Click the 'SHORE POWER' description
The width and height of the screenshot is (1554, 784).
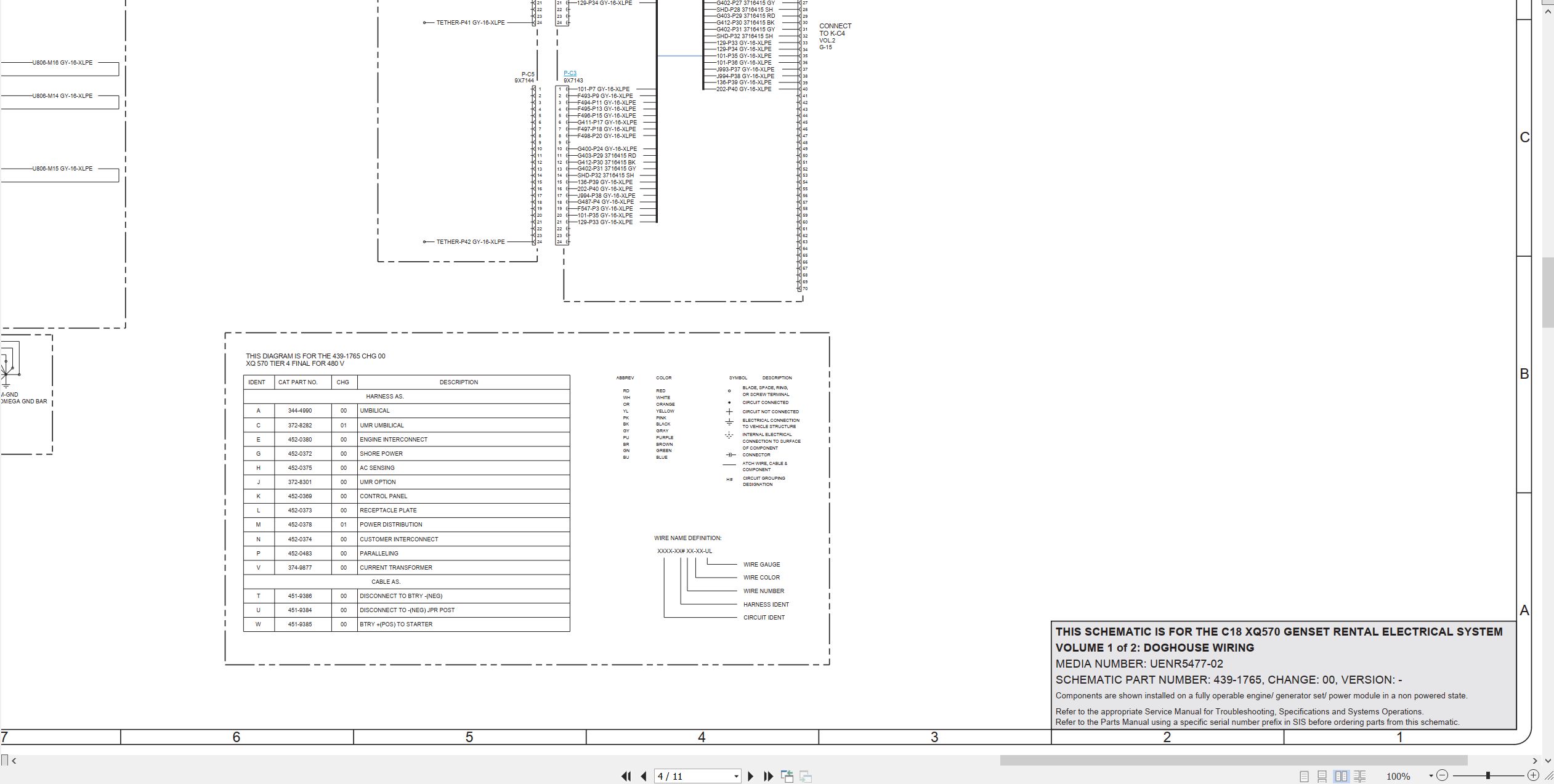(381, 454)
